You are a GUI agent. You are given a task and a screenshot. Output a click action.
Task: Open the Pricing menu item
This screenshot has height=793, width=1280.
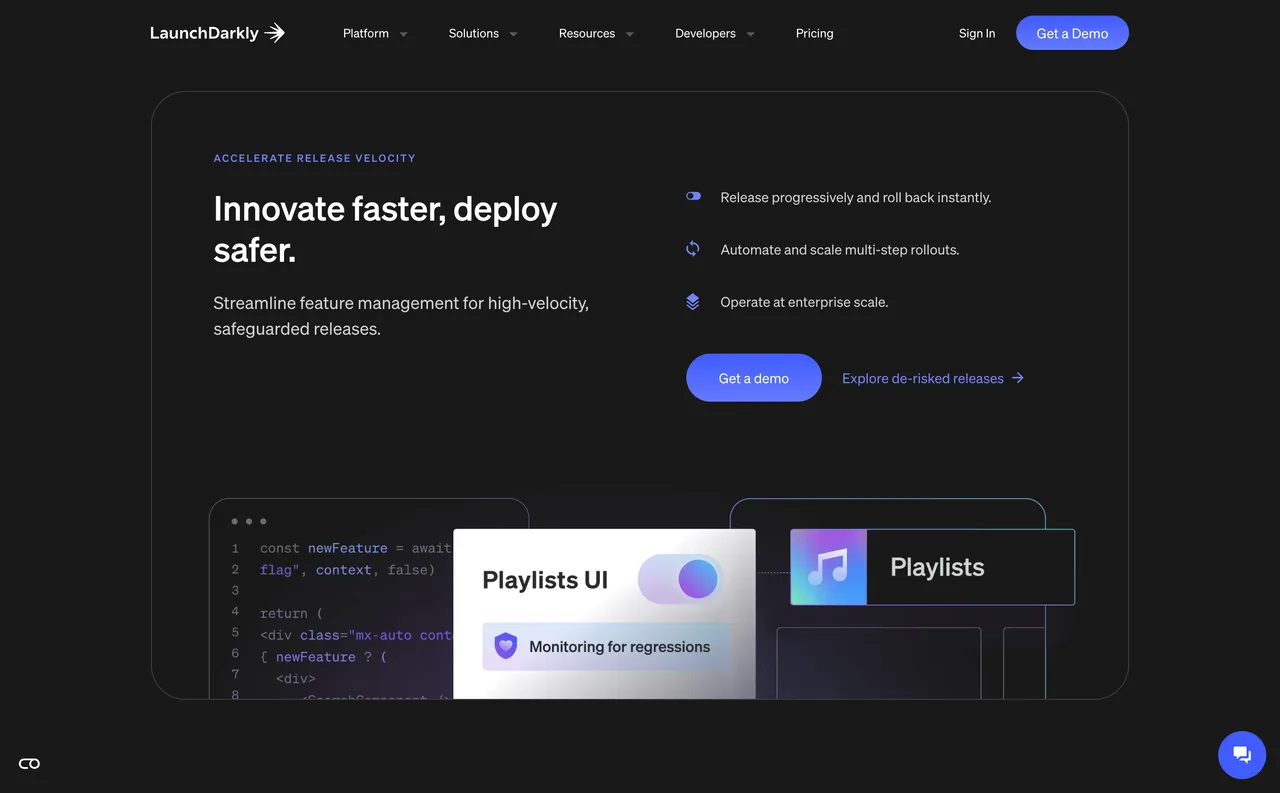(x=815, y=33)
